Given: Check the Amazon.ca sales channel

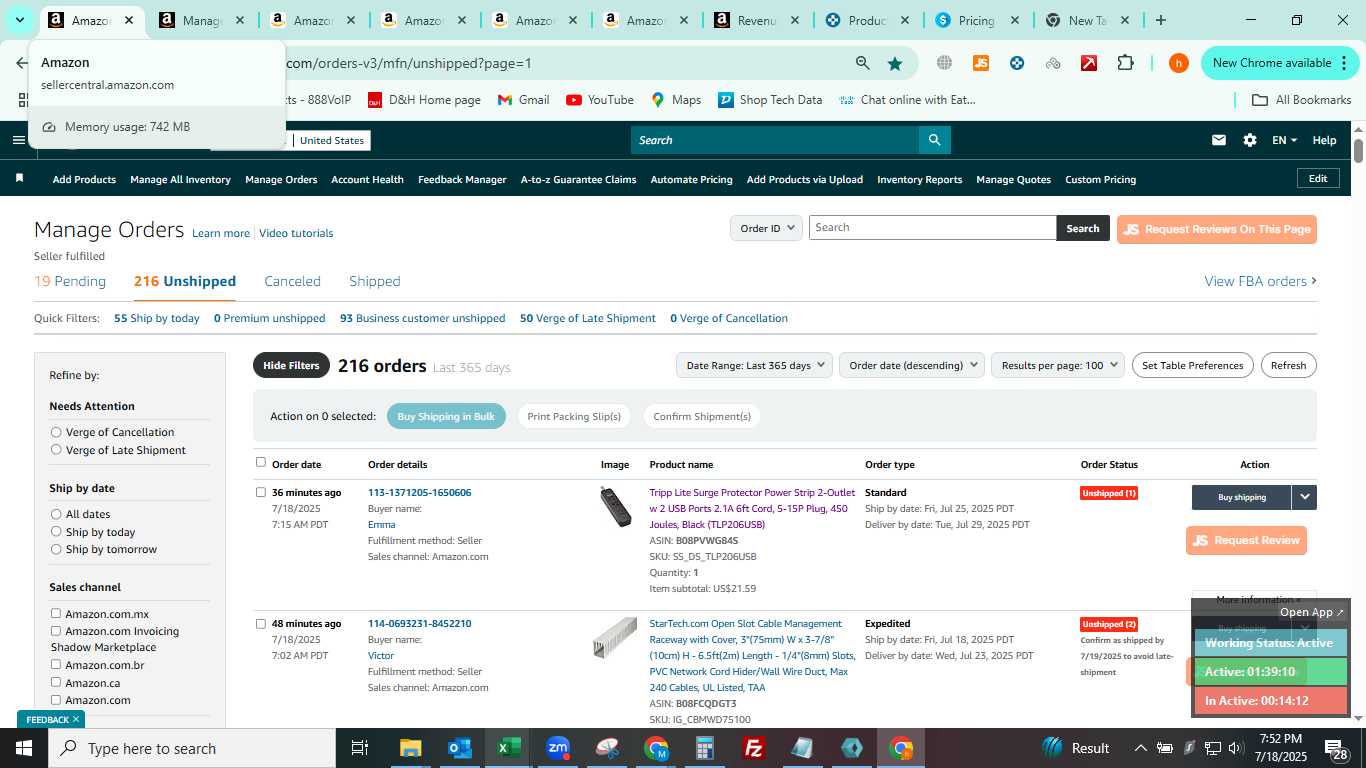Looking at the screenshot, I should [x=56, y=682].
